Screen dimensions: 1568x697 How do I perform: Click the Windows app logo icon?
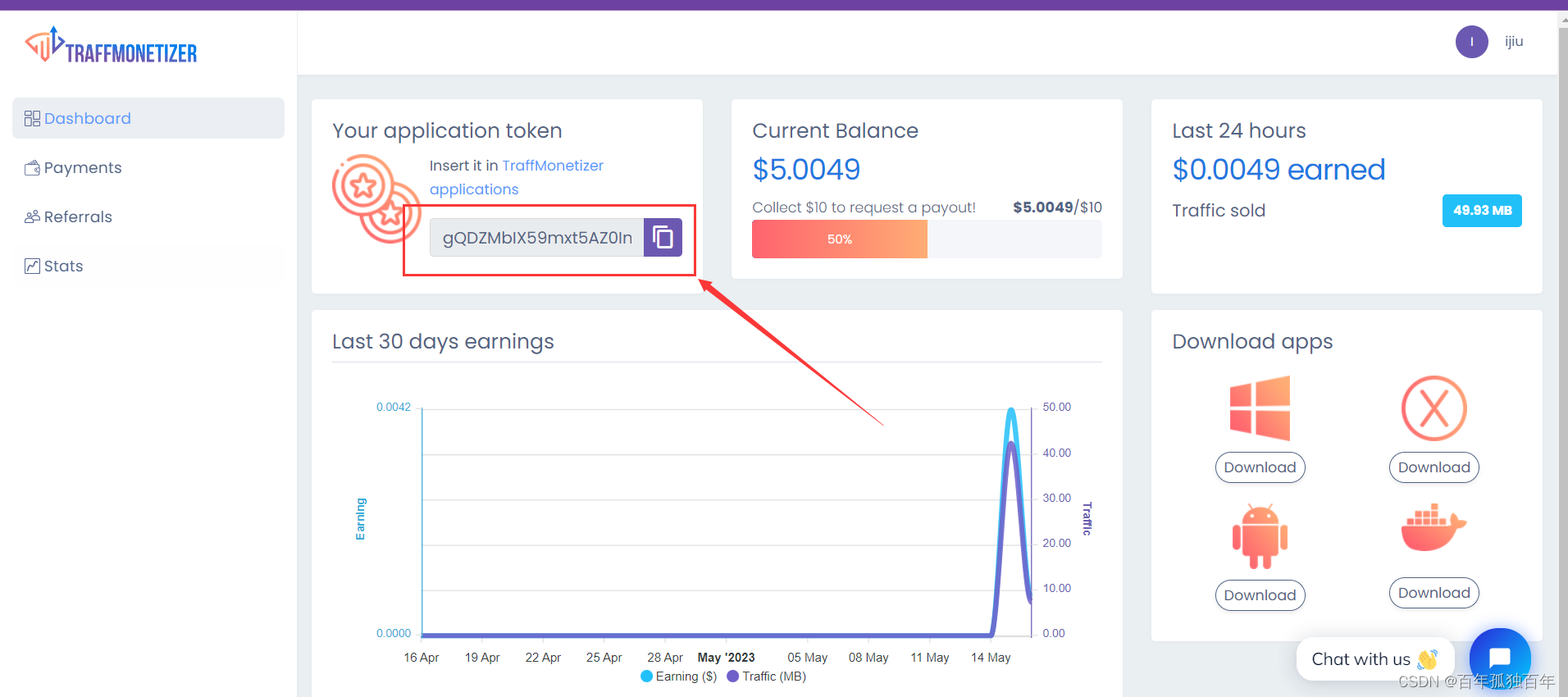pos(1260,408)
